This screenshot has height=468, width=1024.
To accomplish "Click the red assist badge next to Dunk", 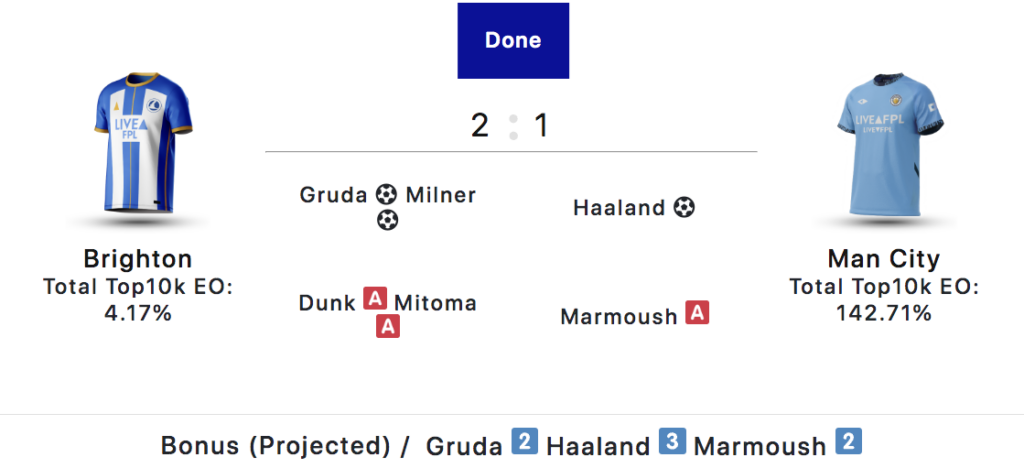I will coord(375,300).
